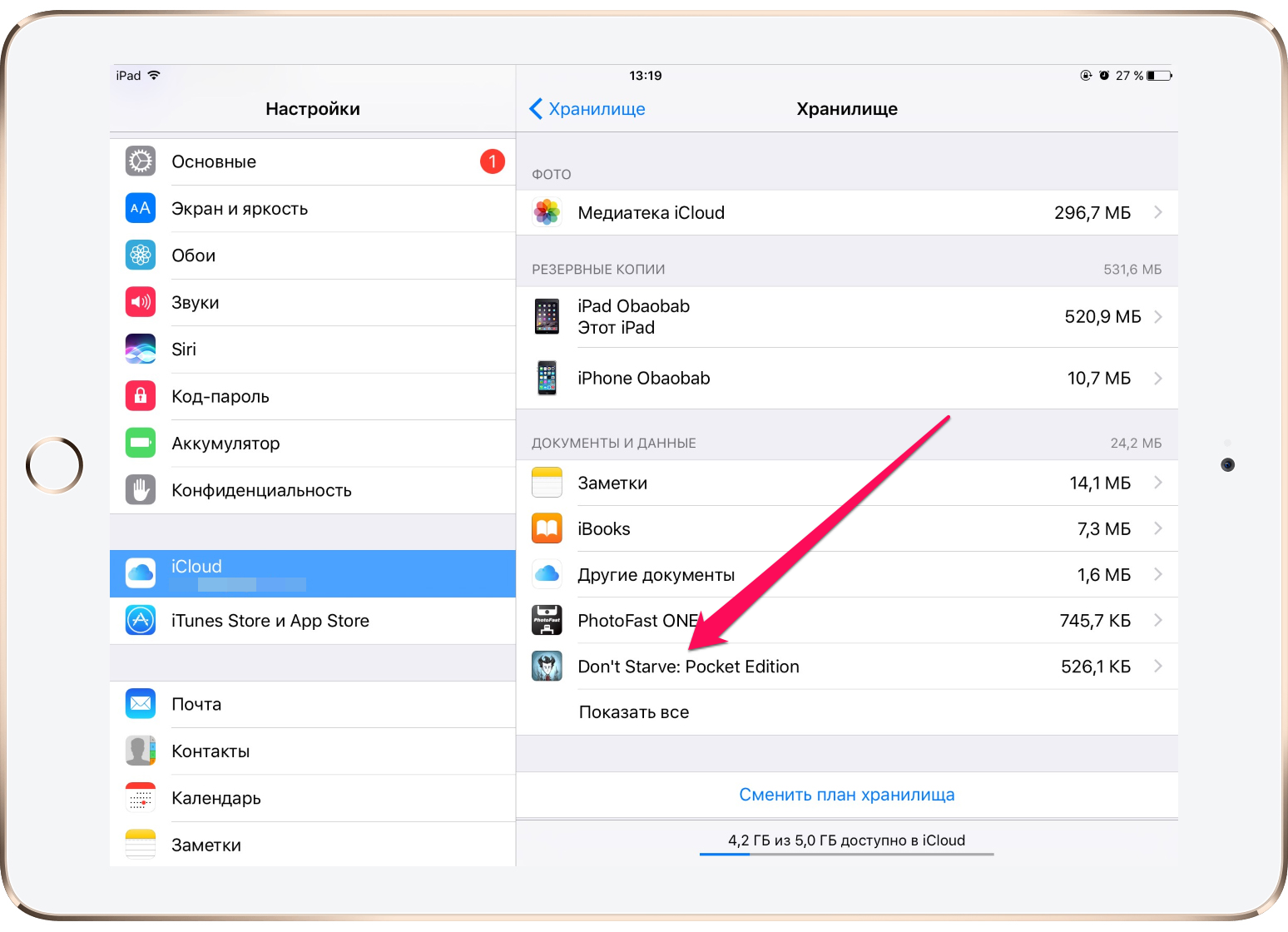Tap the Конфиденциальность hand icon
Screen dimensions: 1288x932
pyautogui.click(x=141, y=489)
